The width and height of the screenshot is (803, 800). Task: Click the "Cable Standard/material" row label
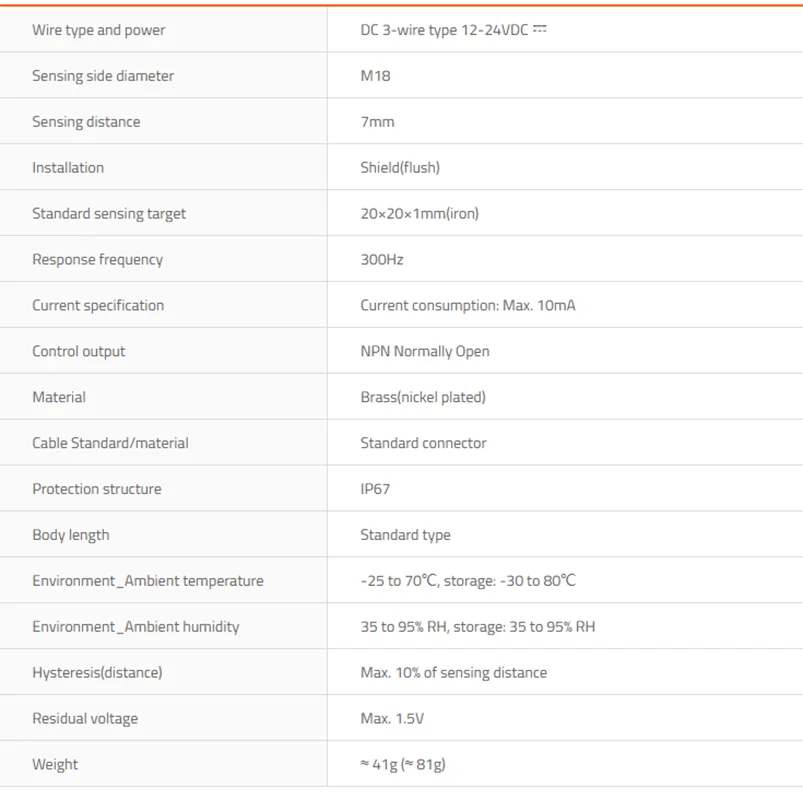tap(110, 444)
